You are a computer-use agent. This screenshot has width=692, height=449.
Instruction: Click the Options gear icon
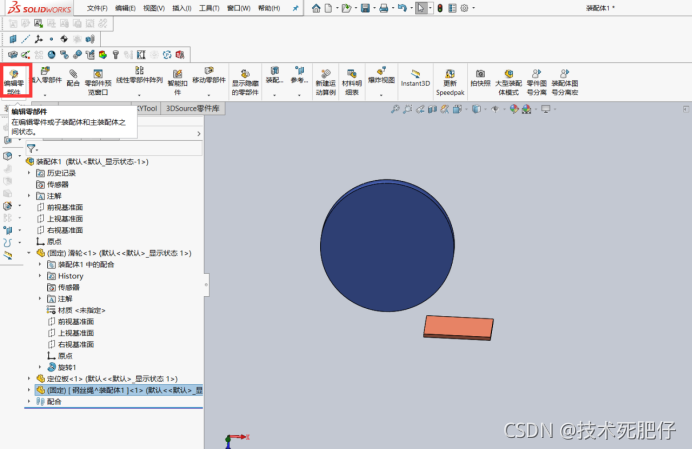click(464, 8)
